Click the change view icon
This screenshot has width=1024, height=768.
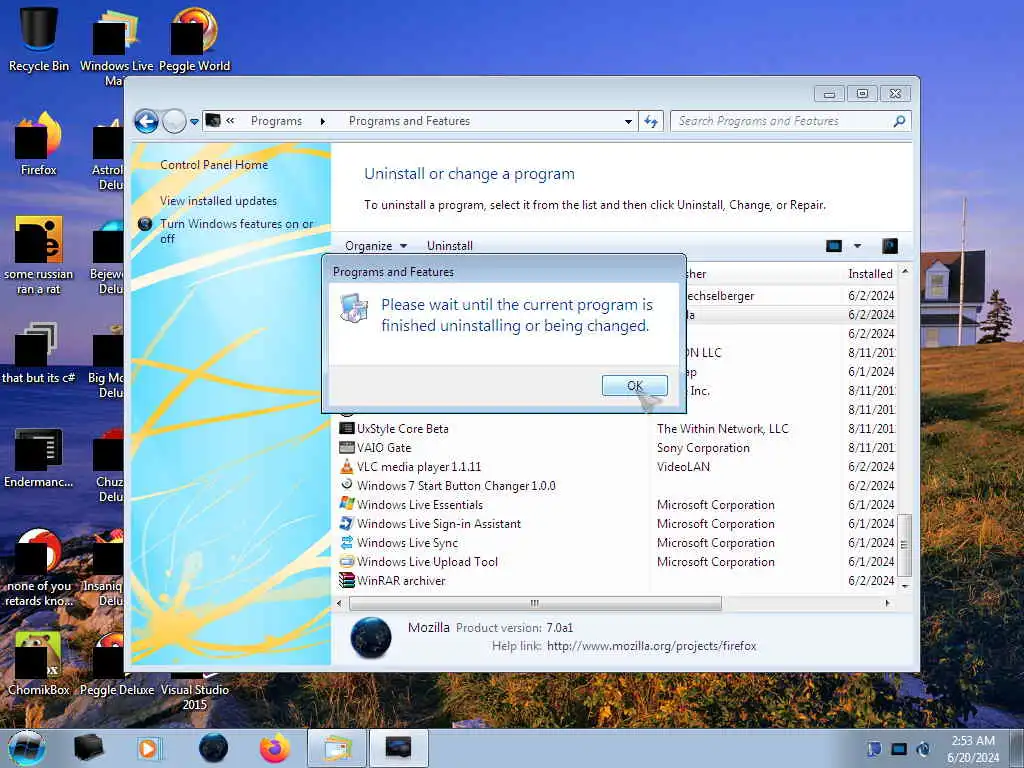834,246
